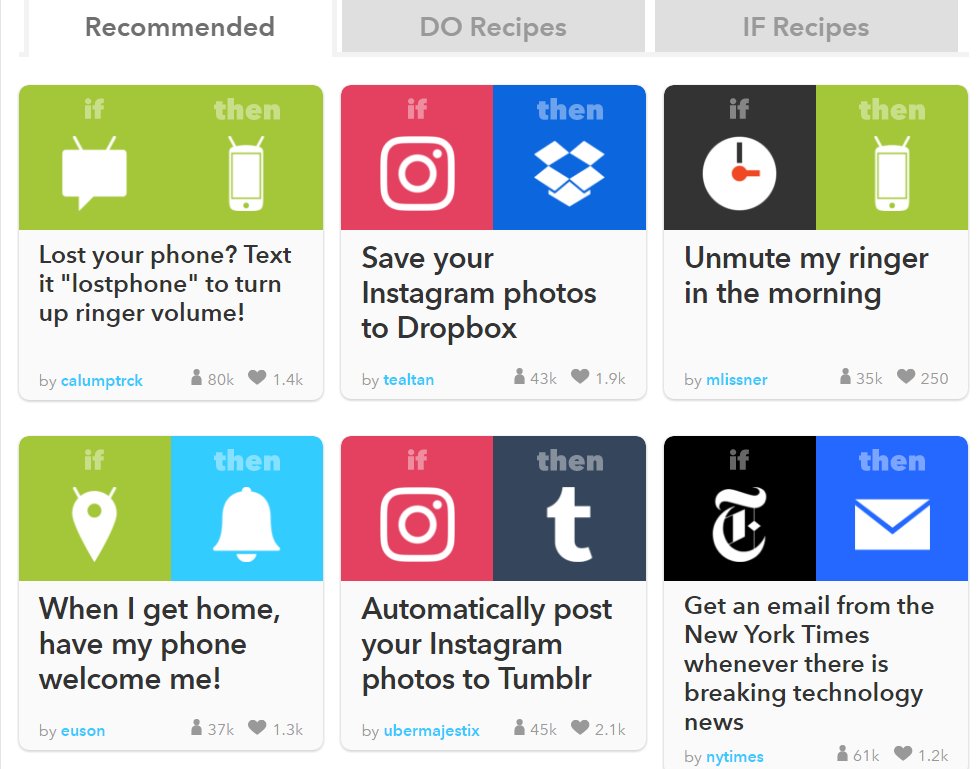Open the IF Recipes tab
This screenshot has height=769, width=980.
(806, 26)
